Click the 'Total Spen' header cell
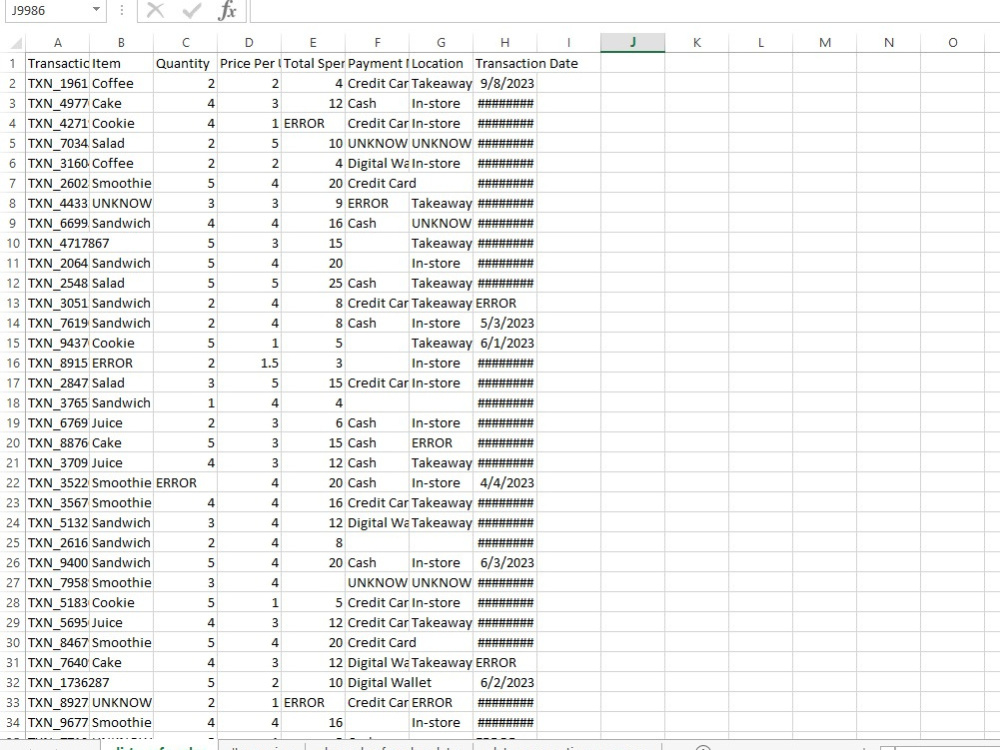Screen dimensions: 1000x750 312,63
